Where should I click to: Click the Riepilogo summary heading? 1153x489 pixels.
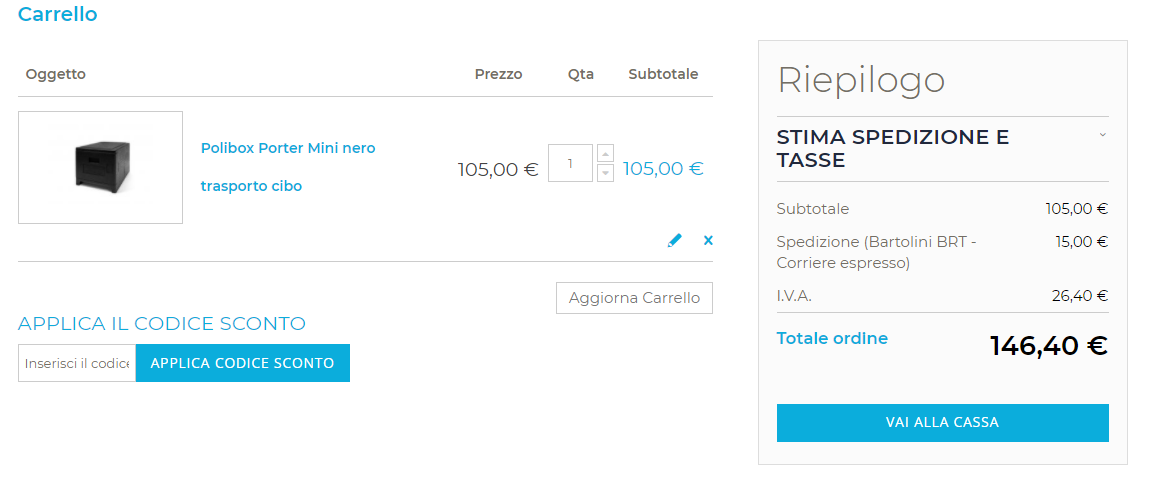(861, 80)
